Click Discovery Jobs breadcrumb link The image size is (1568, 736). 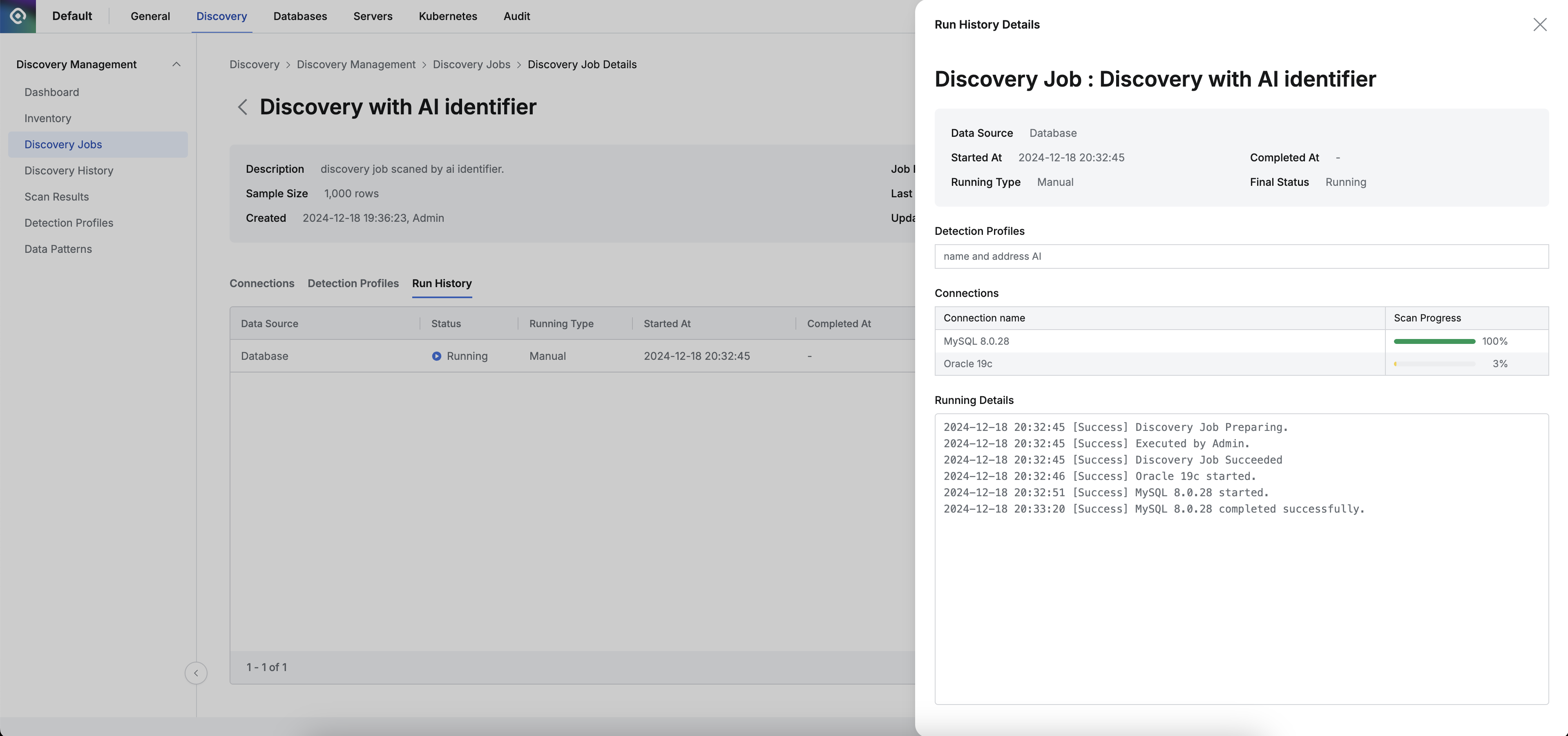(x=471, y=65)
